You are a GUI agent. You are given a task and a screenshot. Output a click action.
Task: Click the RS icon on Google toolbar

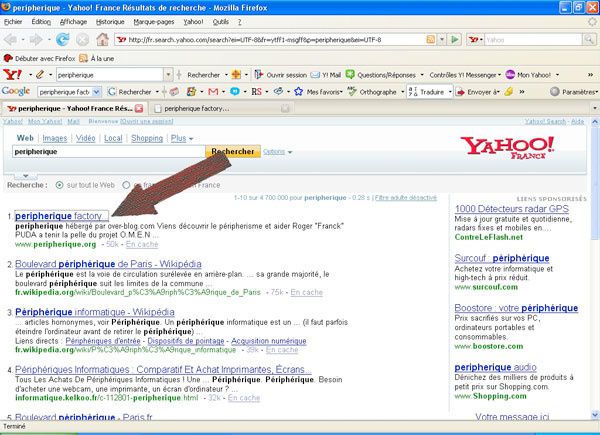(256, 92)
